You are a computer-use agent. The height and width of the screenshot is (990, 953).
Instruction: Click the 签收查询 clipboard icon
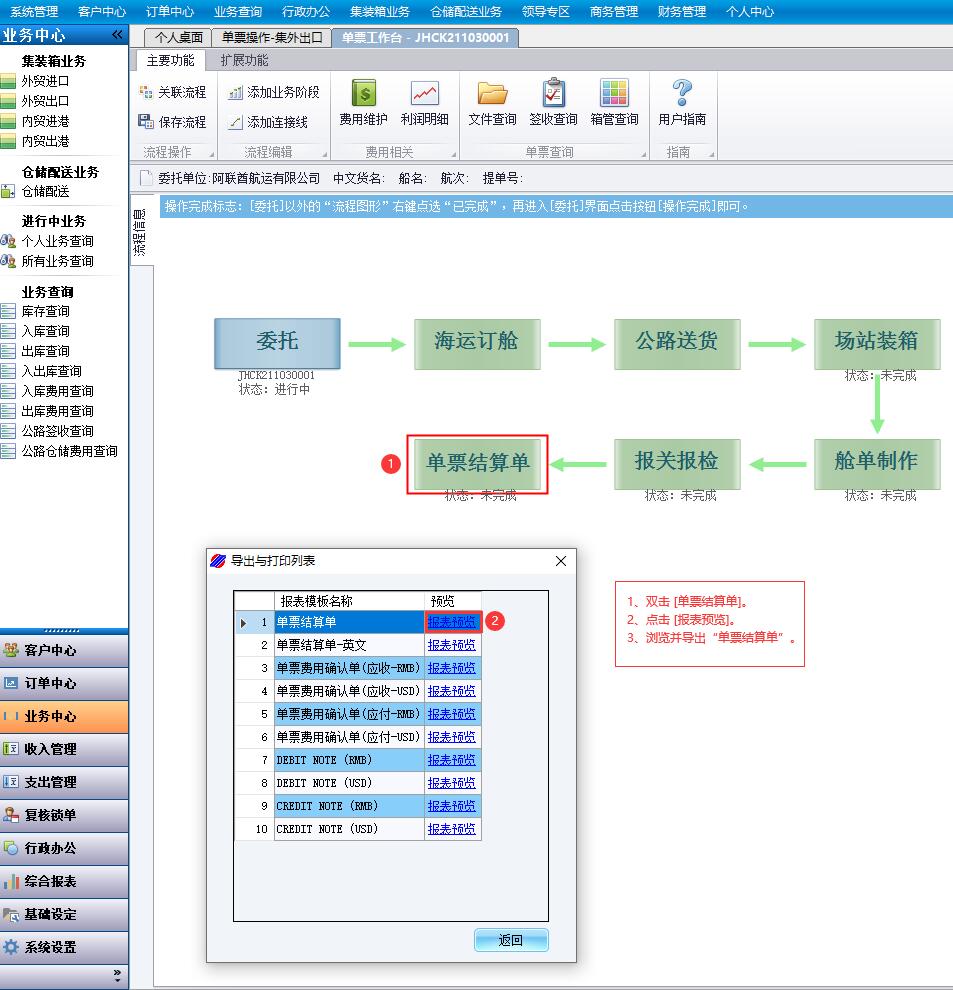[x=553, y=103]
